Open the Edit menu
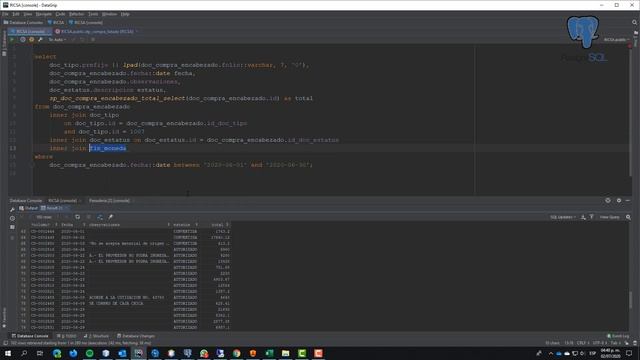The image size is (640, 360). point(16,14)
